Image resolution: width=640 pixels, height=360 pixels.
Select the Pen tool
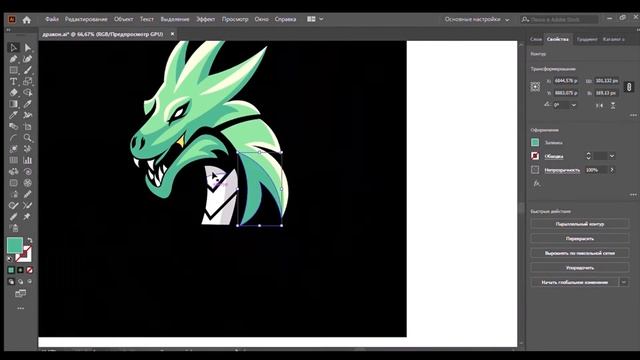pos(13,59)
